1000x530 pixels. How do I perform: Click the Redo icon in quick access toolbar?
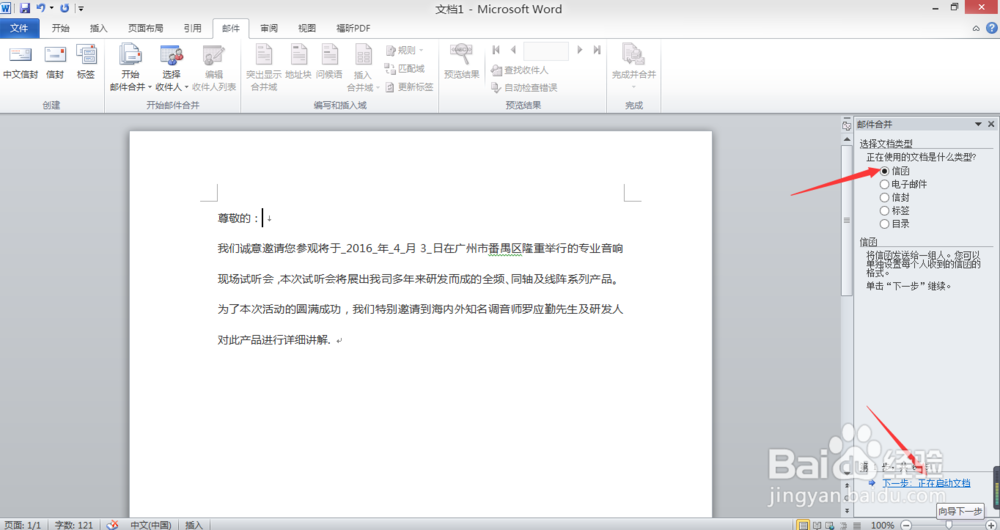[64, 8]
